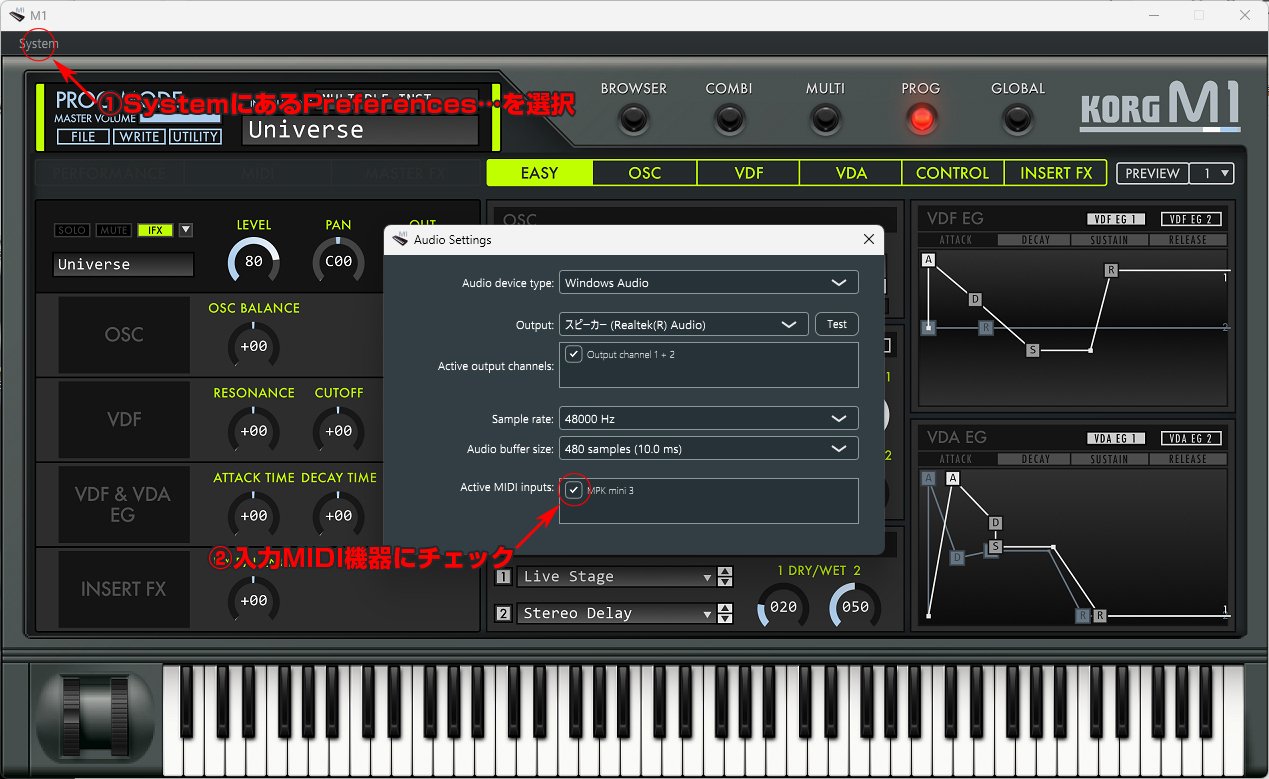Switch to the VDF tab
Viewport: 1269px width, 779px height.
(749, 173)
